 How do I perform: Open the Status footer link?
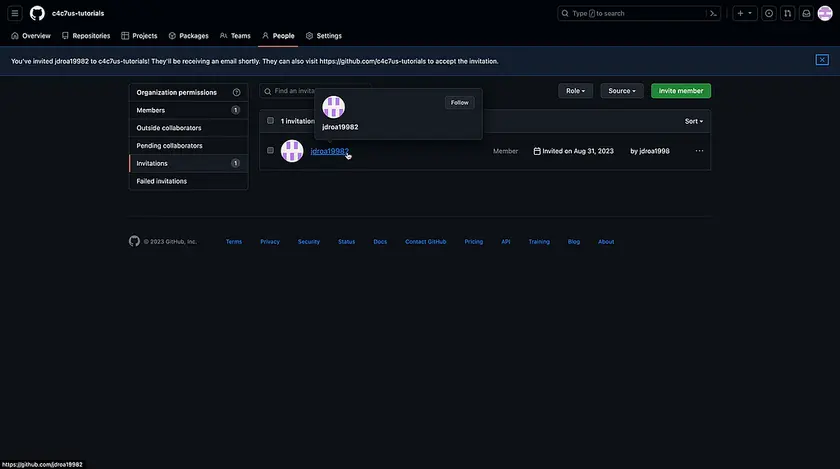[x=347, y=242]
